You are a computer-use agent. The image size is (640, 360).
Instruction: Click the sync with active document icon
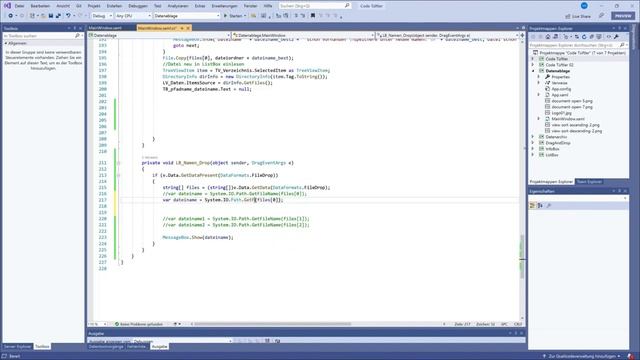577,37
